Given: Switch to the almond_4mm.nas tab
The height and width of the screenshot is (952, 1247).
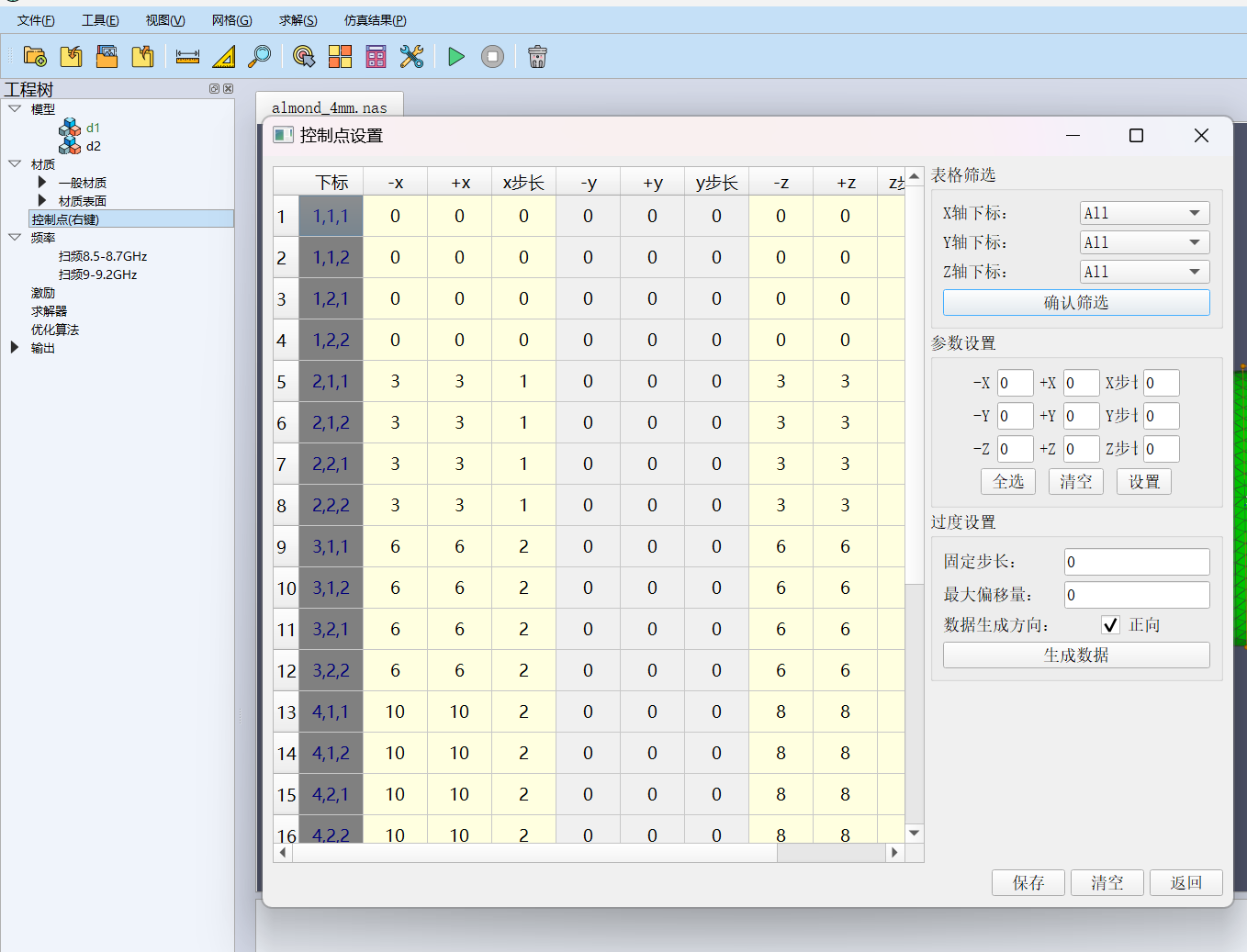Looking at the screenshot, I should 330,107.
